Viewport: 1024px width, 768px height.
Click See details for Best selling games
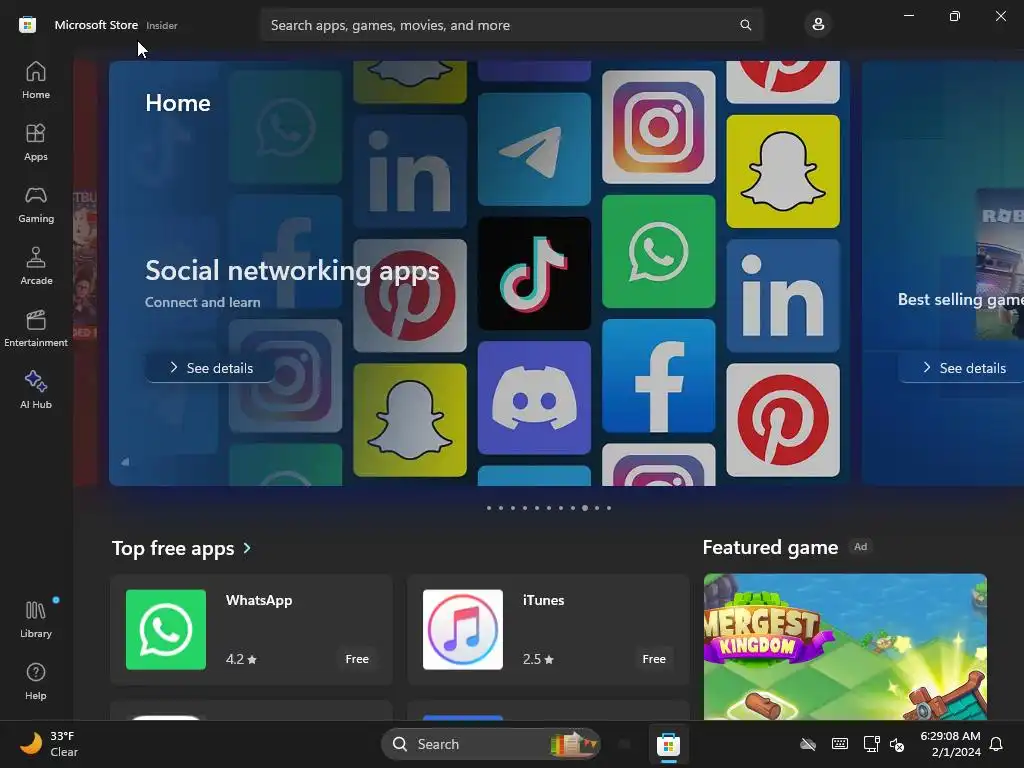pyautogui.click(x=963, y=368)
